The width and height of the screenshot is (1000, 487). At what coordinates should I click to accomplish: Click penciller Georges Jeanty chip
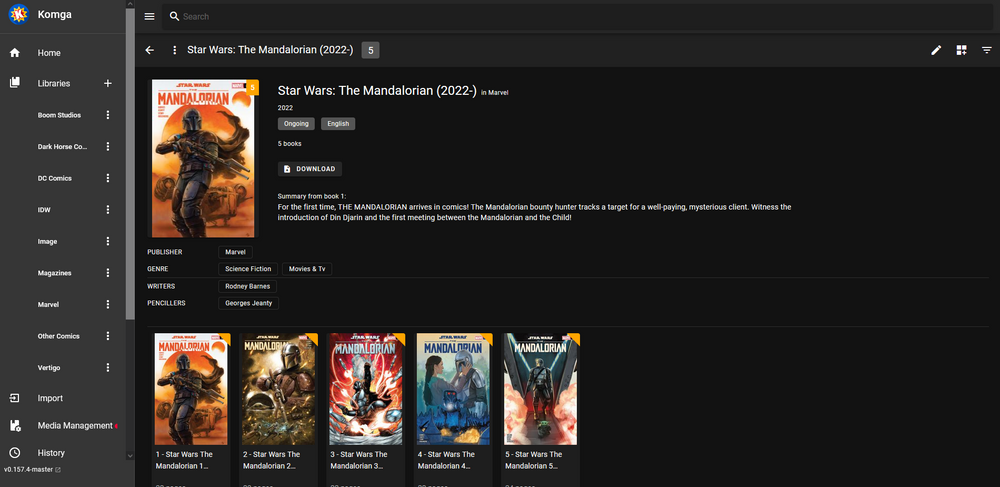248,303
